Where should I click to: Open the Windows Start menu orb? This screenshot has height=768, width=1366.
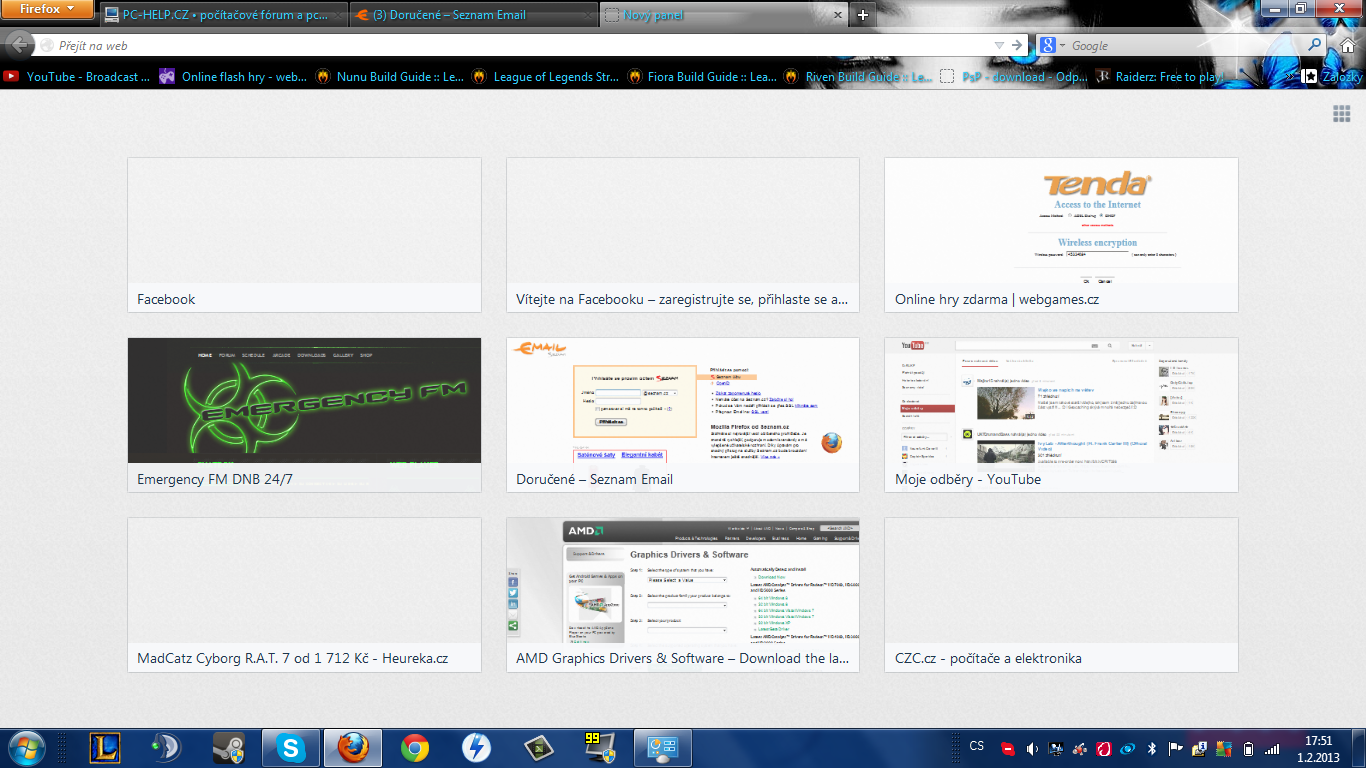click(25, 748)
